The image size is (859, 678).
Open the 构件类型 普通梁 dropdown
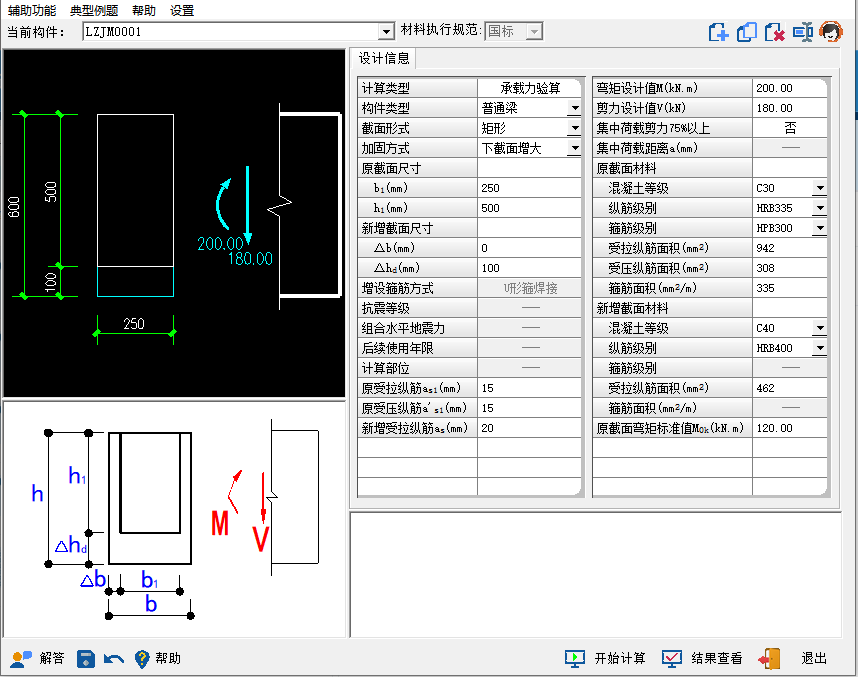(x=574, y=108)
